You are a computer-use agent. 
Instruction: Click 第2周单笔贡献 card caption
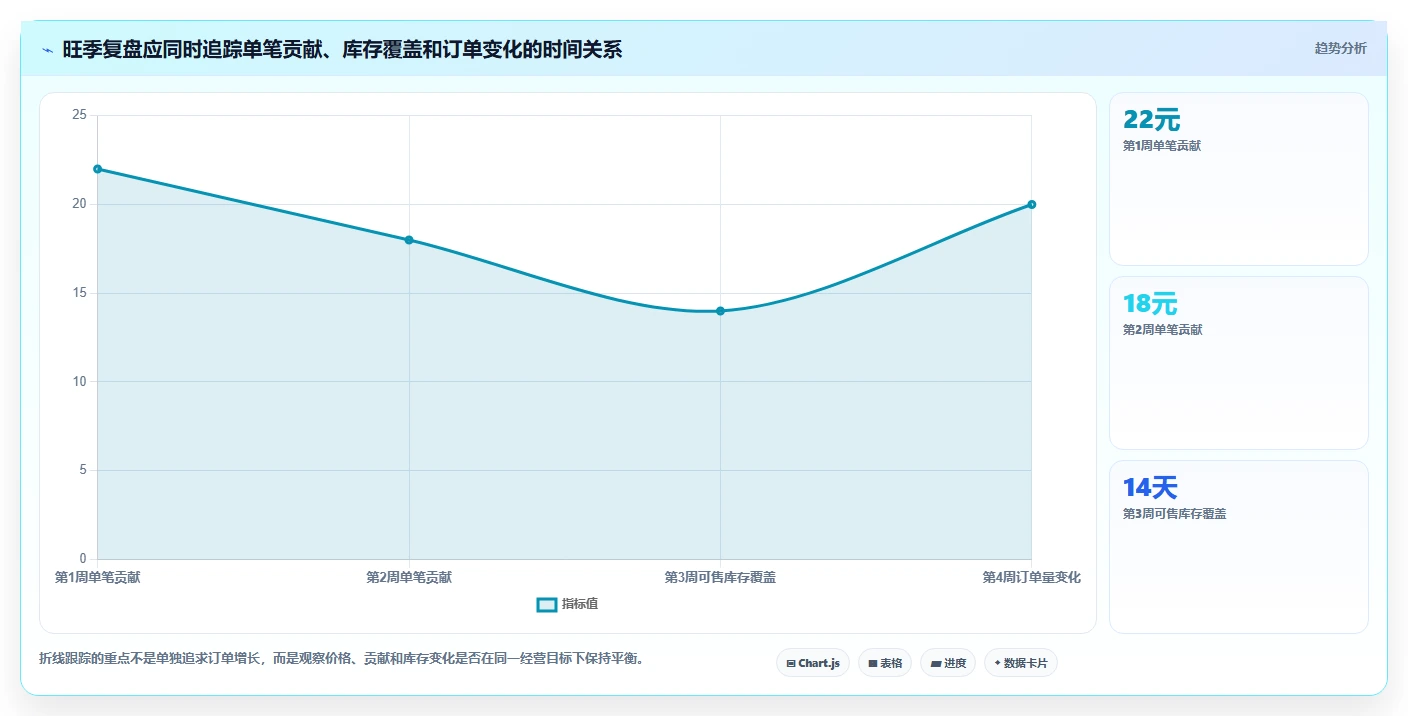click(x=1162, y=330)
